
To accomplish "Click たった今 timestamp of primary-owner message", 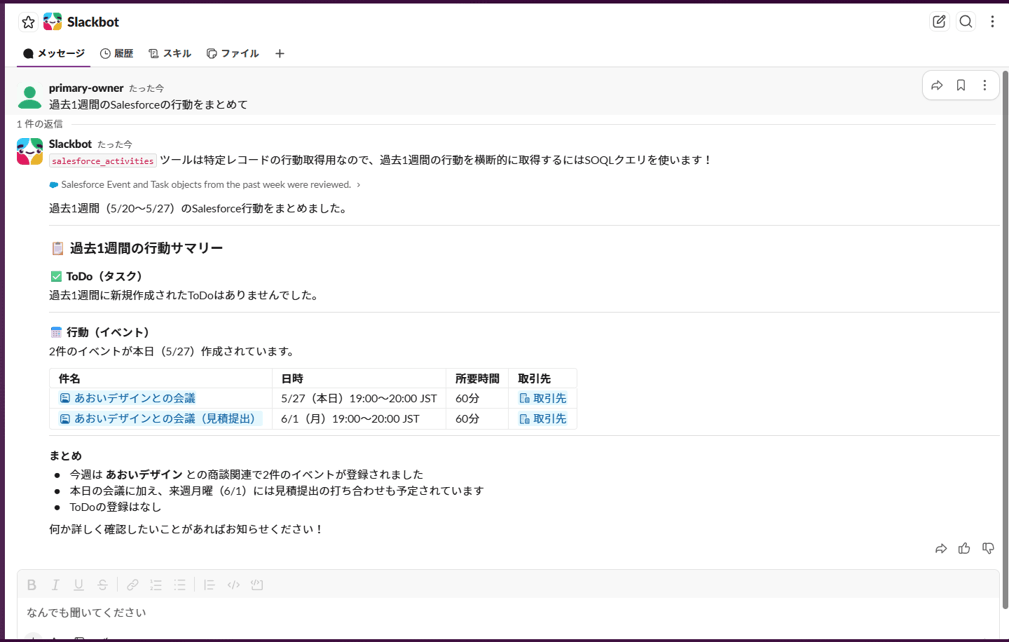I will click(146, 89).
